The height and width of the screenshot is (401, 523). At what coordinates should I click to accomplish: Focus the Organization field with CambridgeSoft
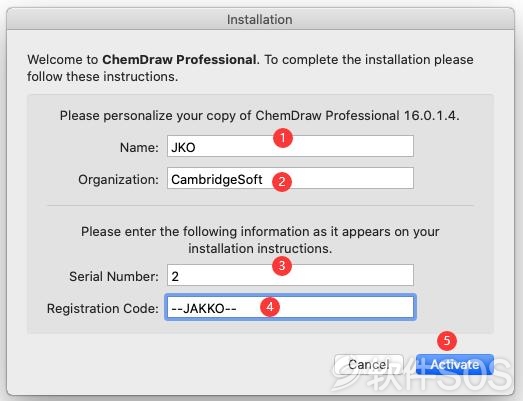pyautogui.click(x=290, y=178)
